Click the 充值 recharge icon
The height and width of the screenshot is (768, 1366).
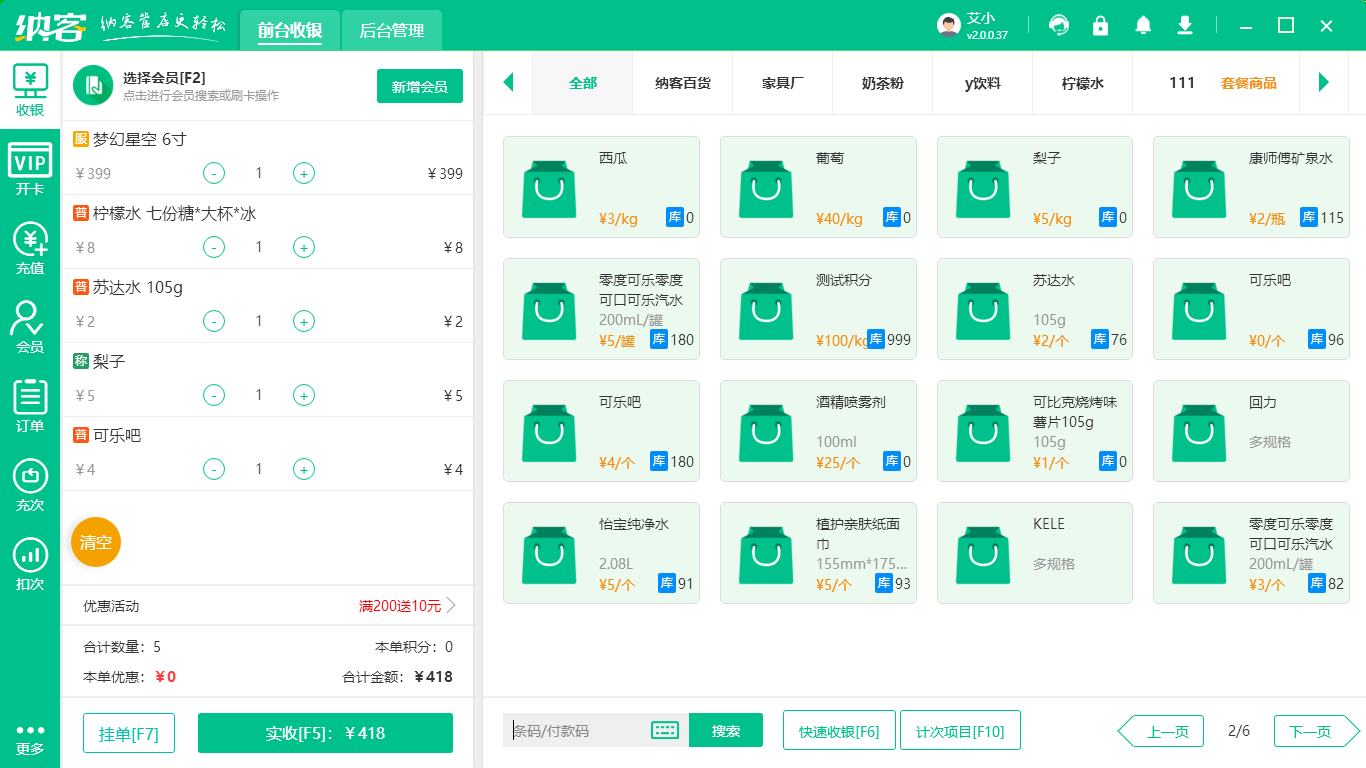click(x=29, y=246)
